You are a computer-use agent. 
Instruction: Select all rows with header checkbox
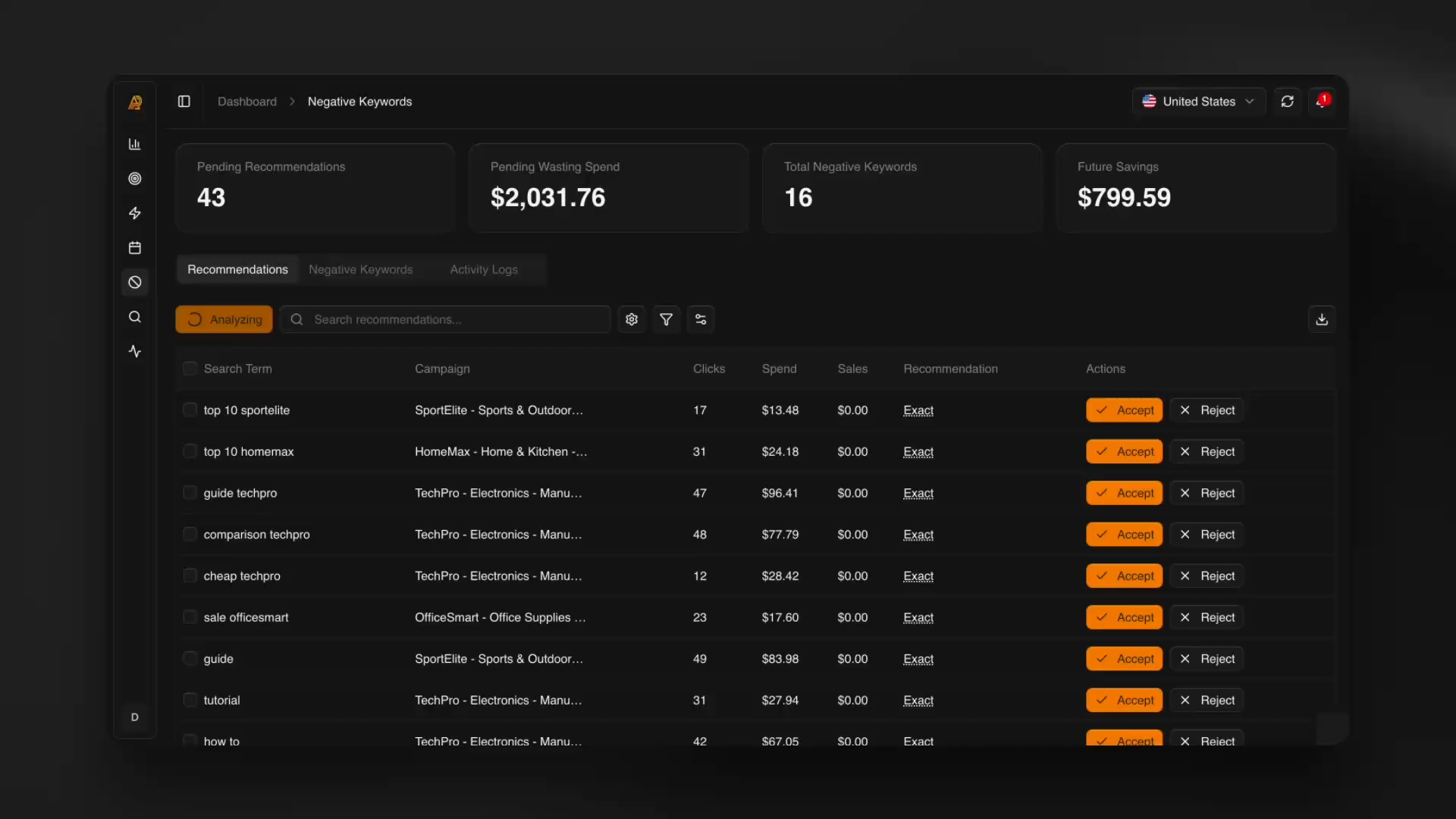pos(190,369)
